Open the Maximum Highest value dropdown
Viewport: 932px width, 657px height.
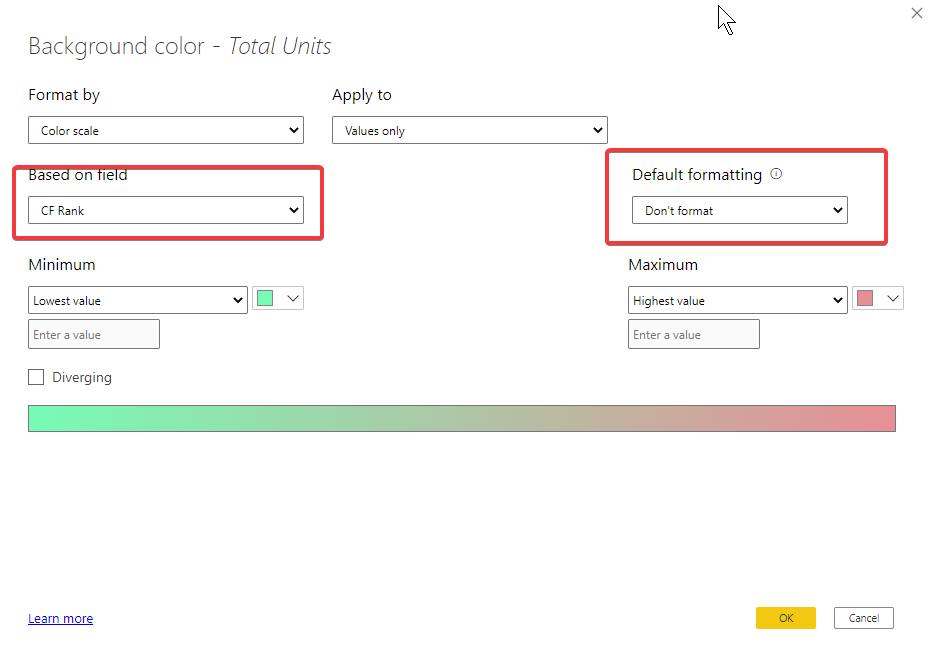tap(738, 300)
